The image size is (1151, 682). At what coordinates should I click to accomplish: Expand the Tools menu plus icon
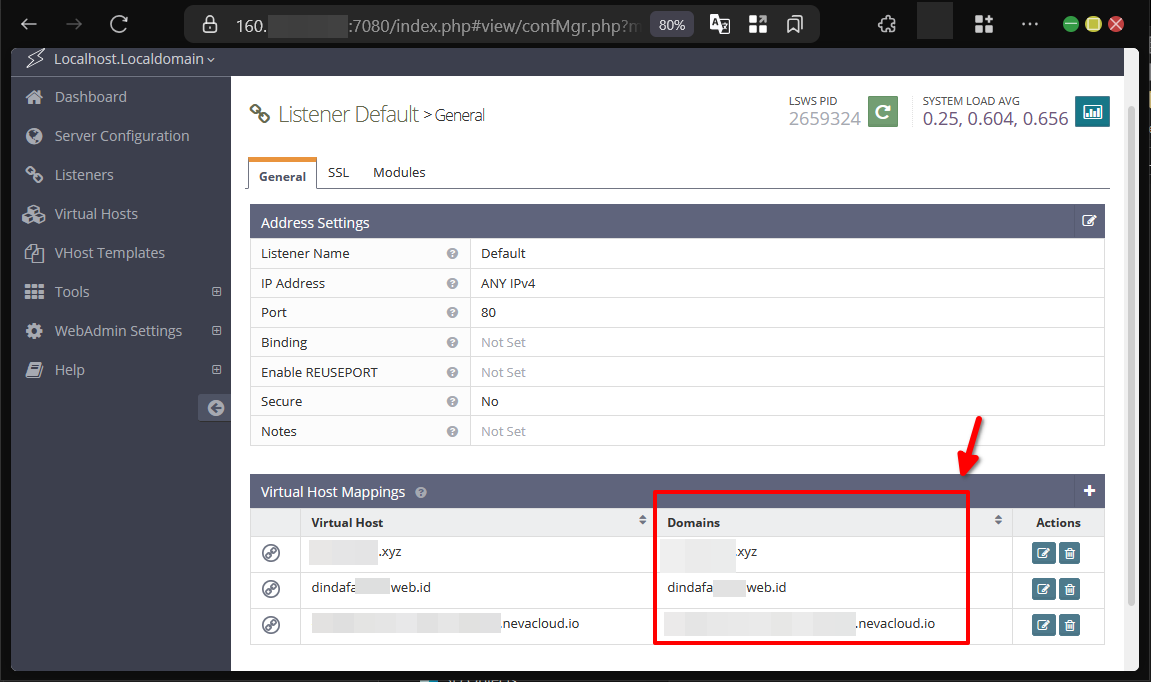217,291
